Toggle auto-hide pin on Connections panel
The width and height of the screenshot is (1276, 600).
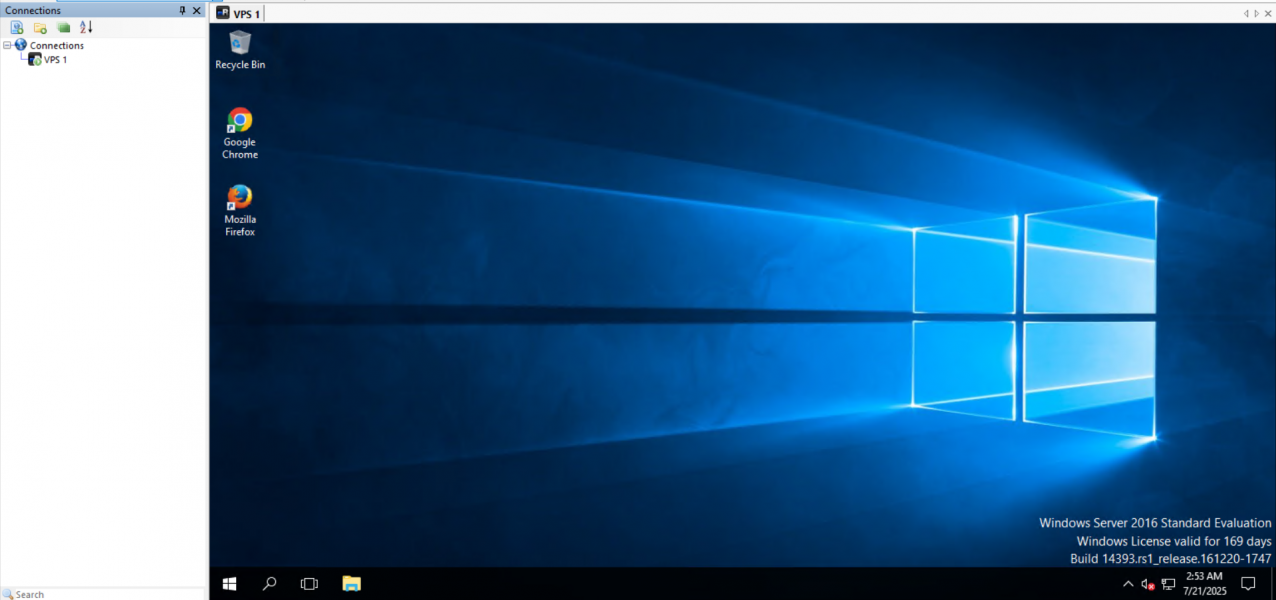pyautogui.click(x=182, y=10)
